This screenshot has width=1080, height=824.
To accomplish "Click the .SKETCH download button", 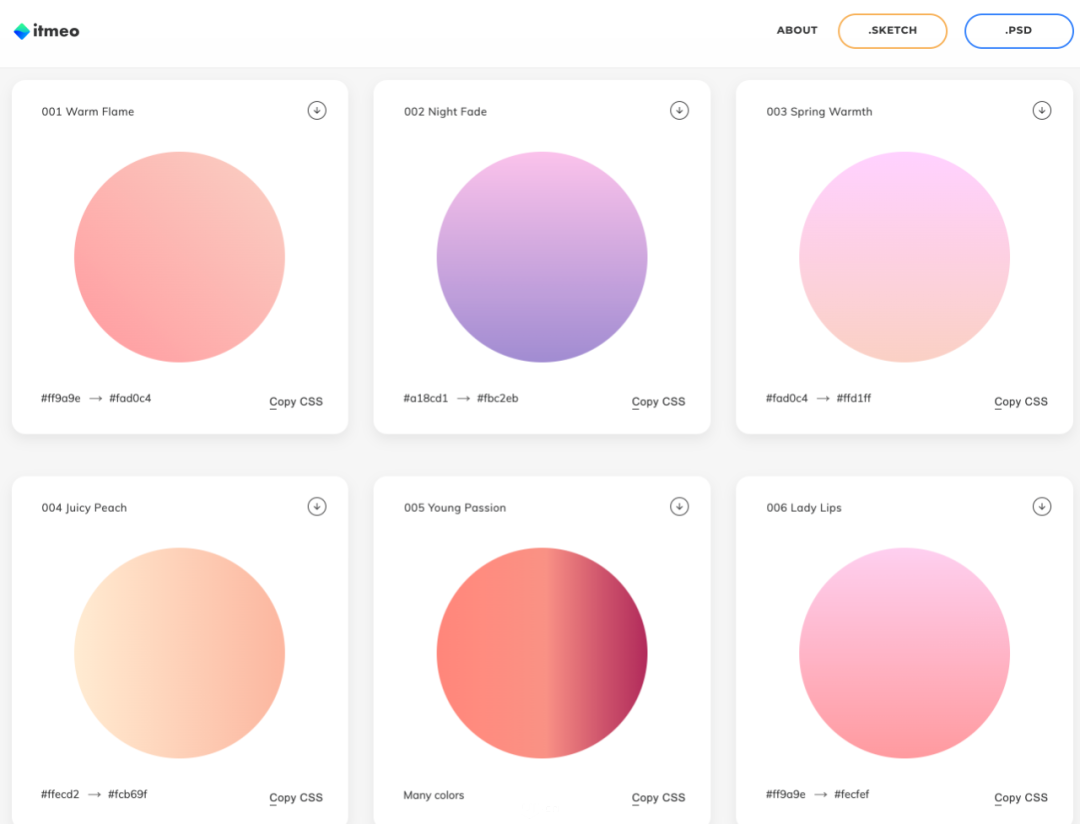I will pos(892,31).
